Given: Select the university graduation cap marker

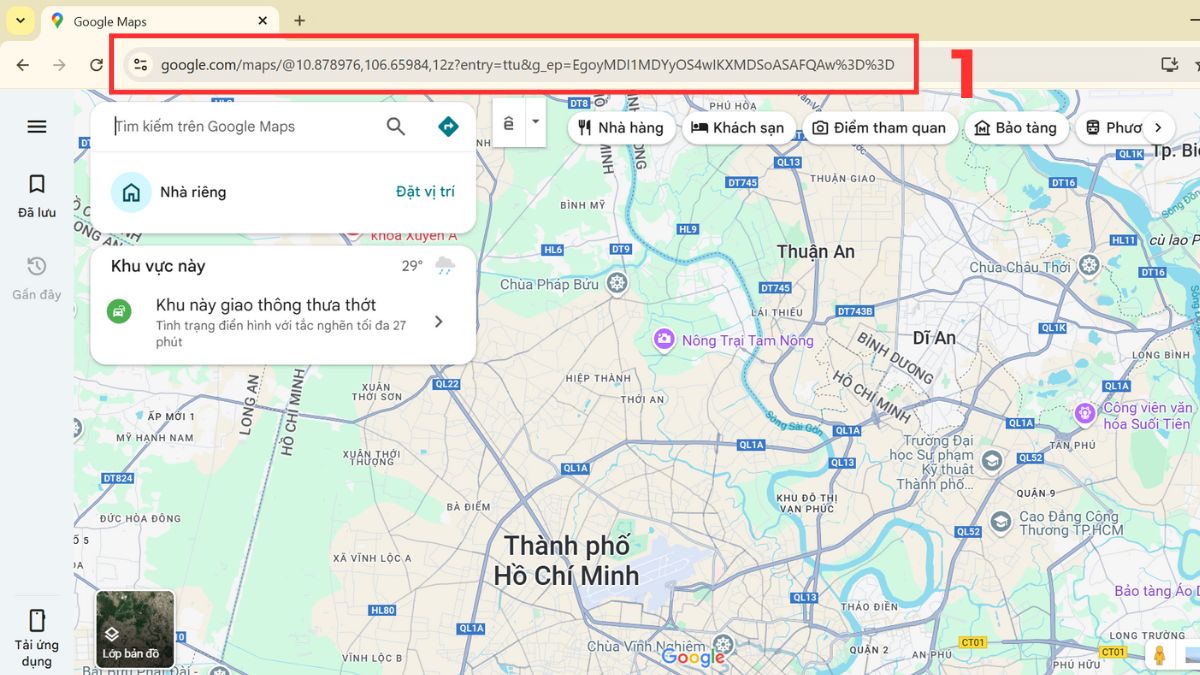Looking at the screenshot, I should 991,461.
